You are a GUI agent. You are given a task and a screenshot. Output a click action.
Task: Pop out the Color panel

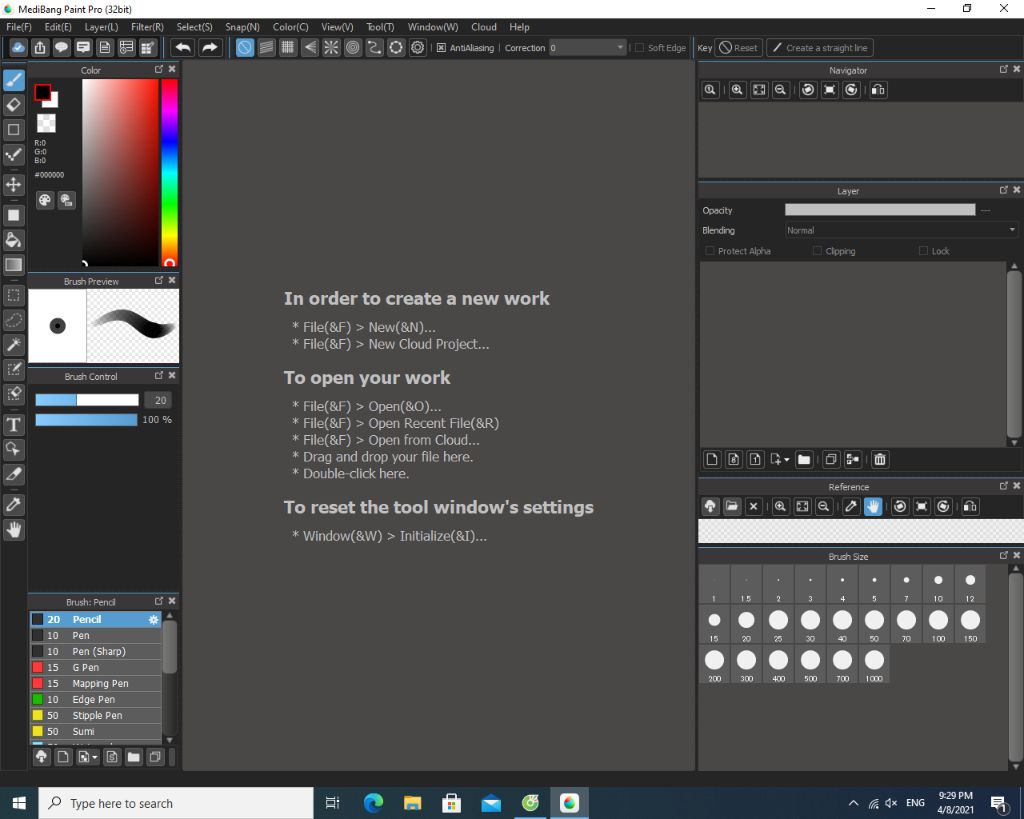click(159, 69)
